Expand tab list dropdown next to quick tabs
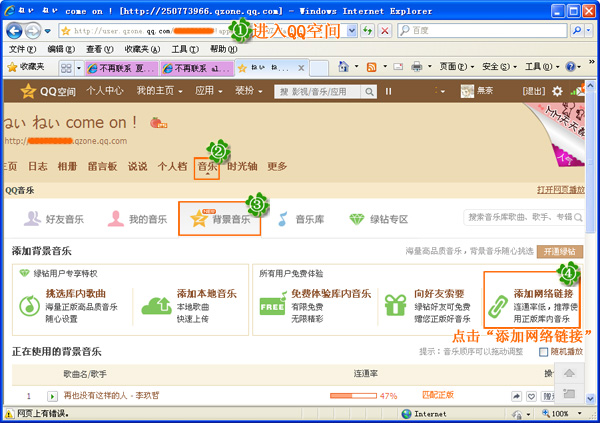This screenshot has height=423, width=600. (x=79, y=68)
